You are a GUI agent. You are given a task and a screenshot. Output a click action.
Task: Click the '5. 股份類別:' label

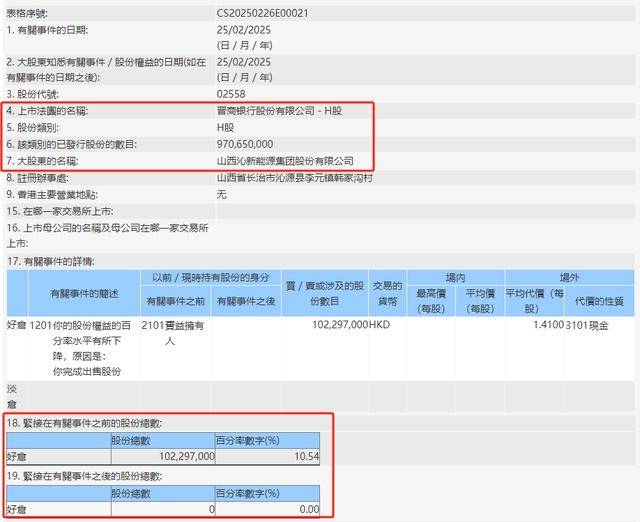pos(33,128)
